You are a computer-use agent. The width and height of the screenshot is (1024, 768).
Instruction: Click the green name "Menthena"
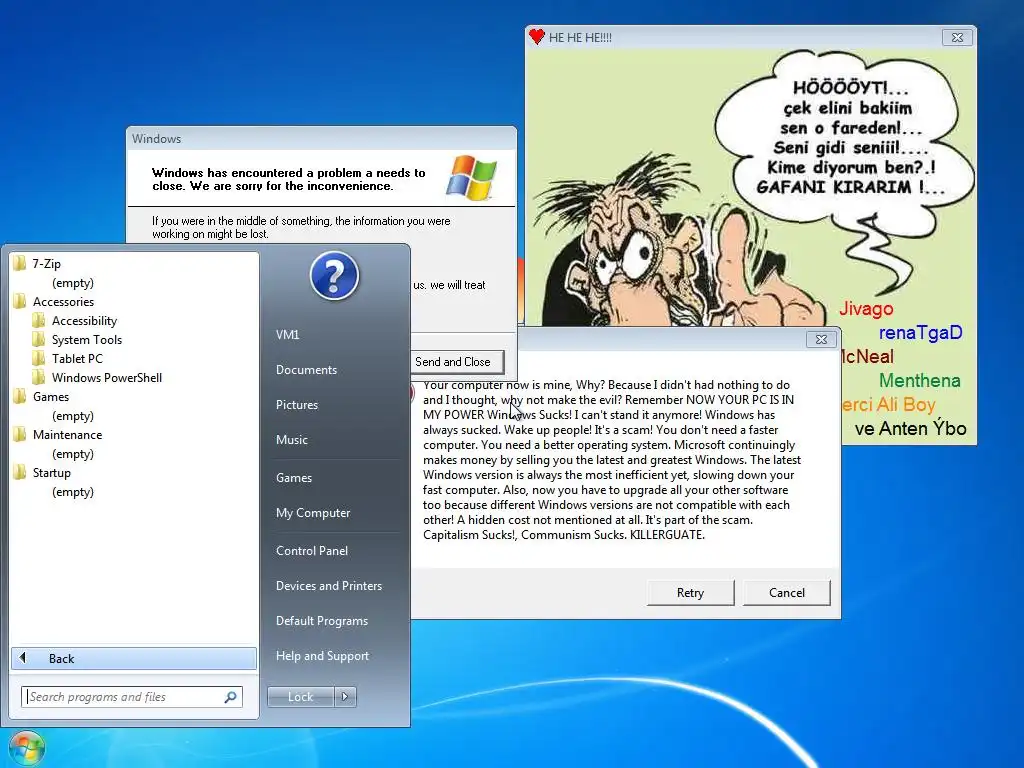(920, 380)
